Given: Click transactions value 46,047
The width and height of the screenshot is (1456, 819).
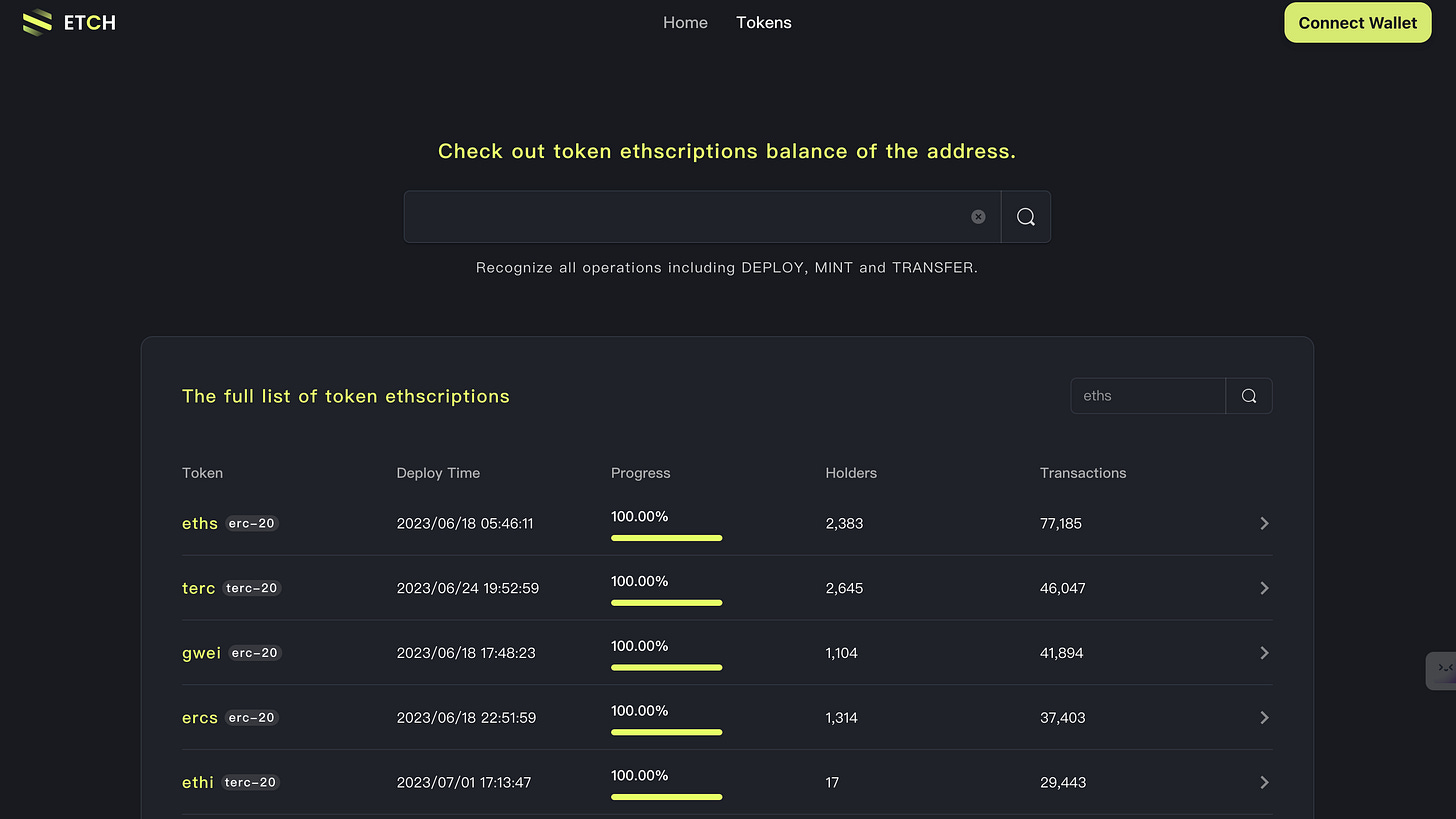Looking at the screenshot, I should point(1063,588).
